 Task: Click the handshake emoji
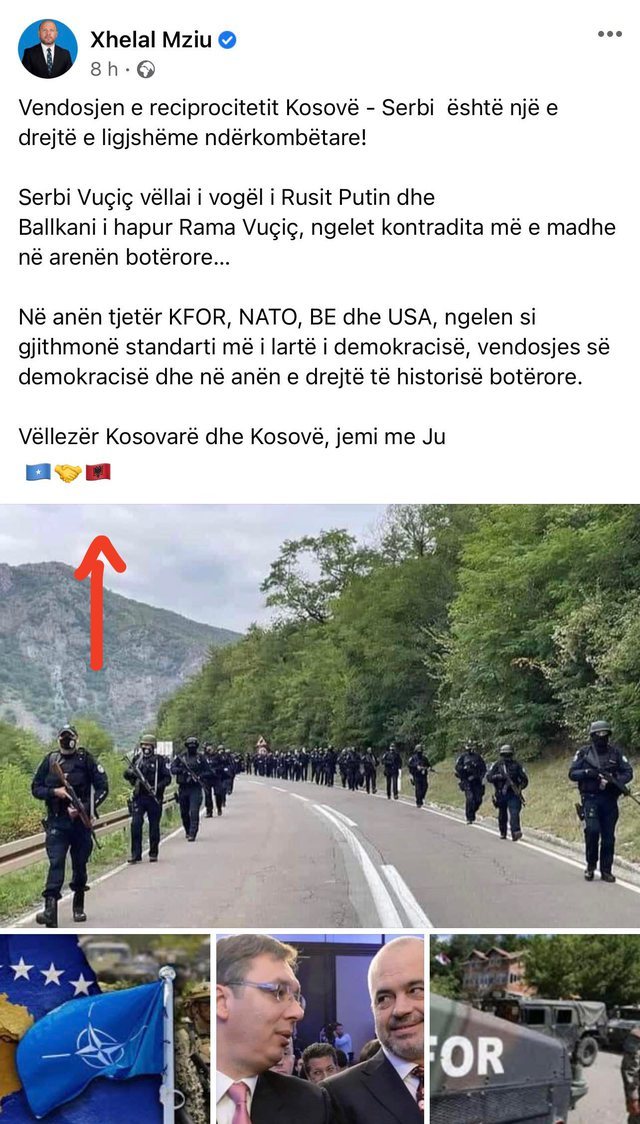(68, 472)
